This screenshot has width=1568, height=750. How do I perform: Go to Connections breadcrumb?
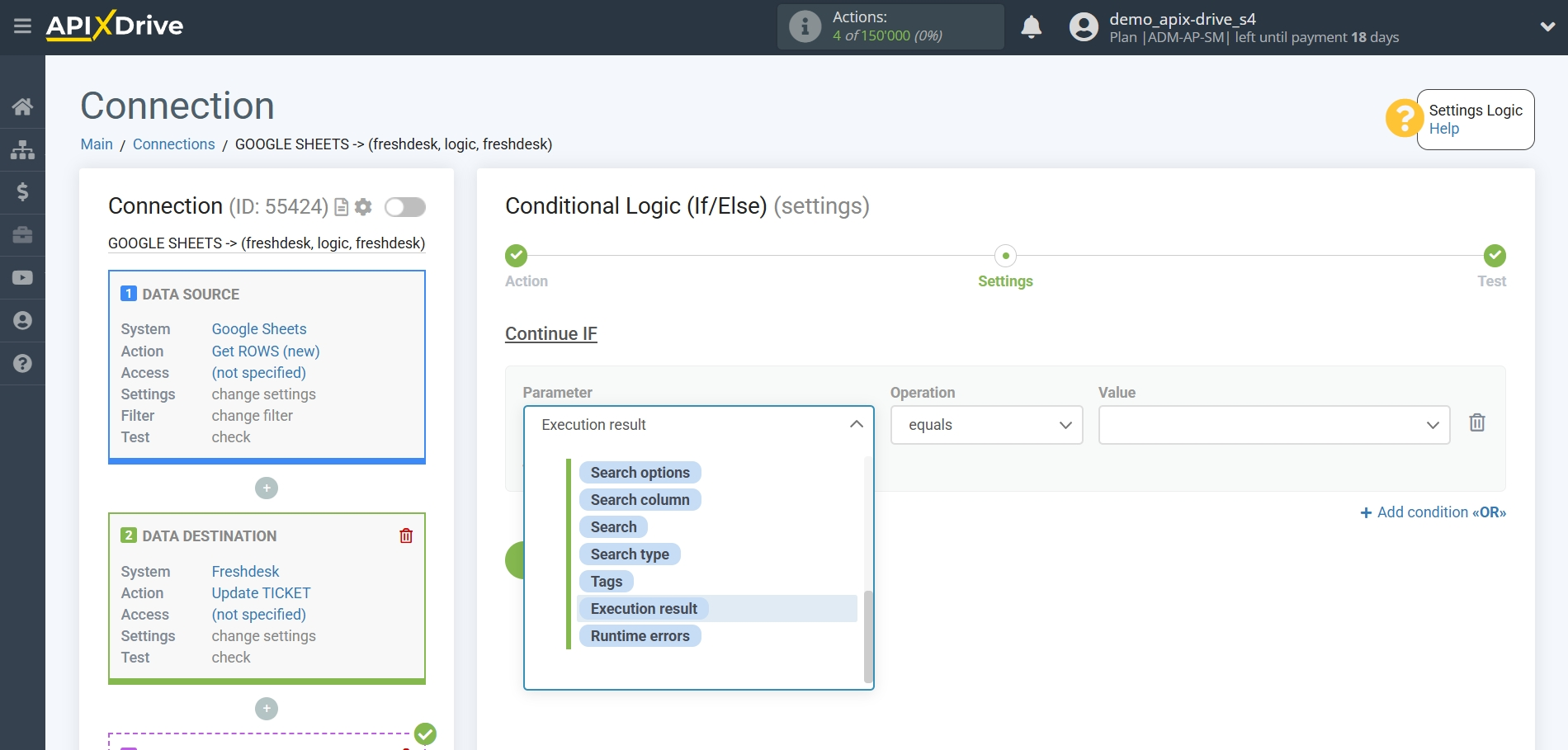coord(173,144)
